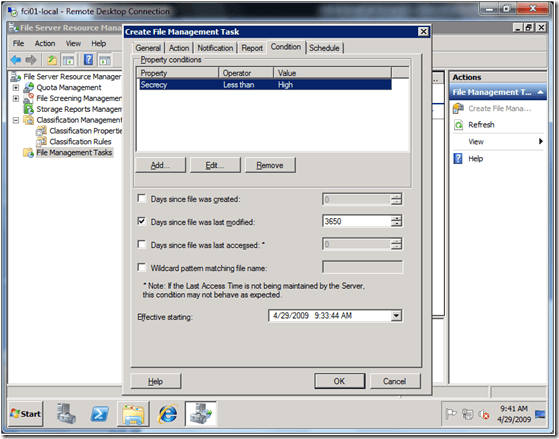Launch PowerShell from the taskbar
This screenshot has height=439, width=559.
(99, 414)
